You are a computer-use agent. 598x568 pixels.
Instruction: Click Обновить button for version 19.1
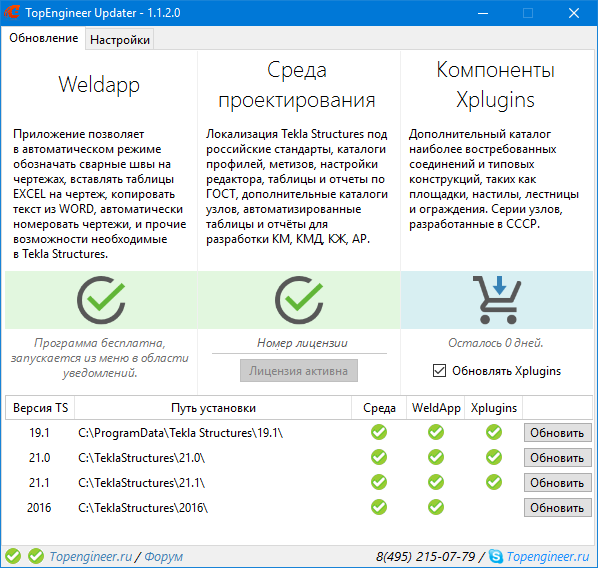coord(557,433)
